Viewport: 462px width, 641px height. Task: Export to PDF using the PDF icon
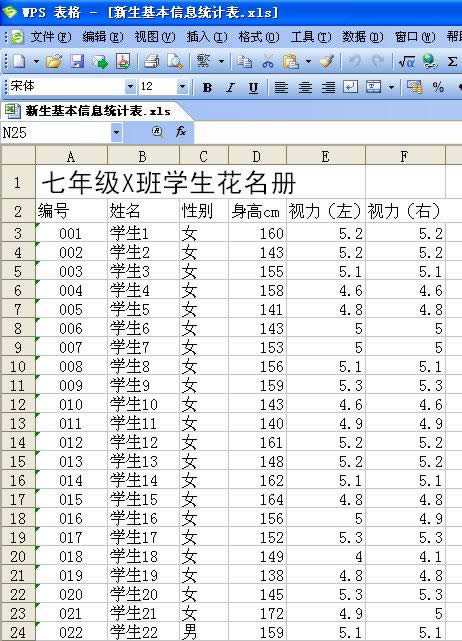123,62
